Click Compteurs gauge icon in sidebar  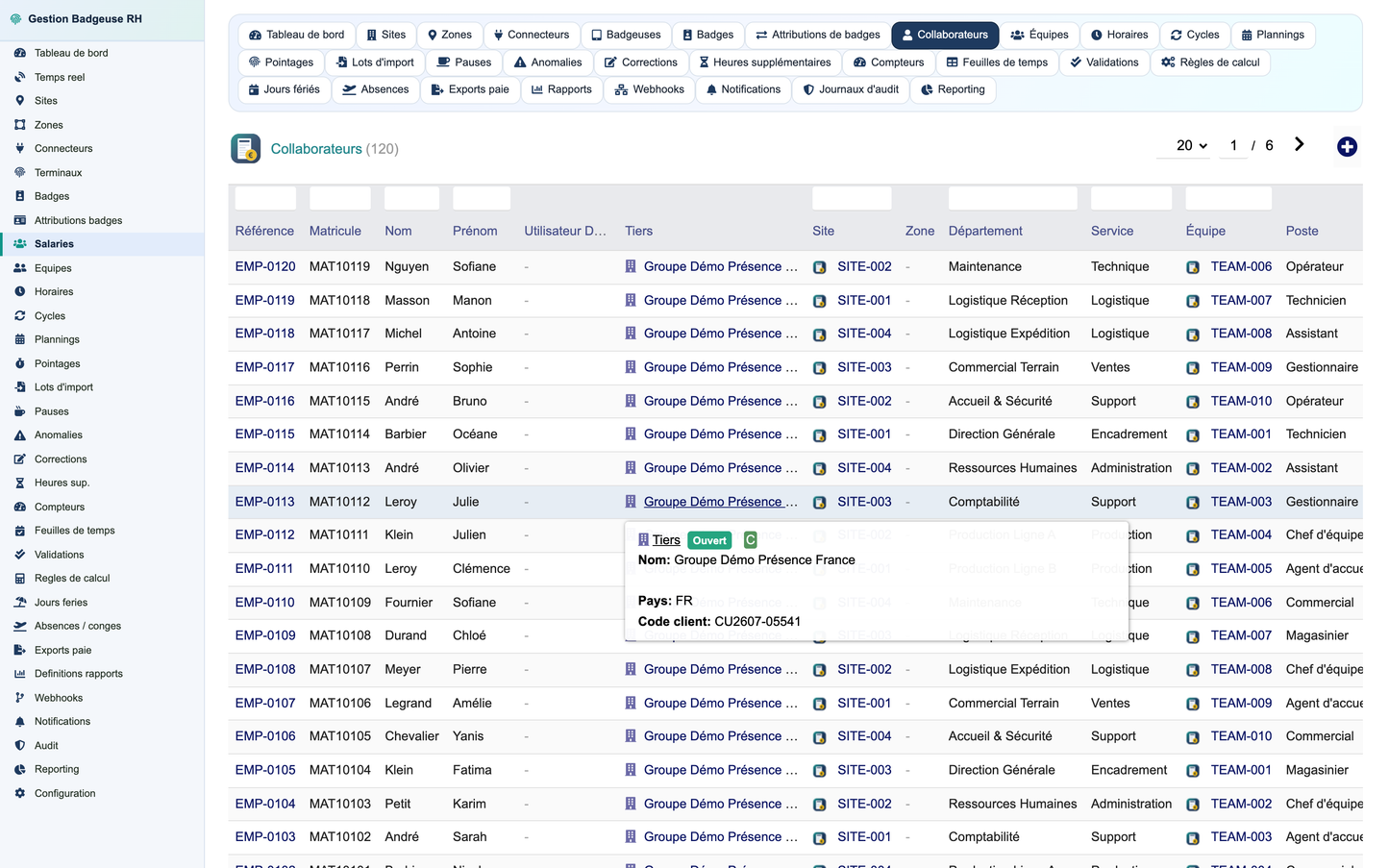[19, 507]
